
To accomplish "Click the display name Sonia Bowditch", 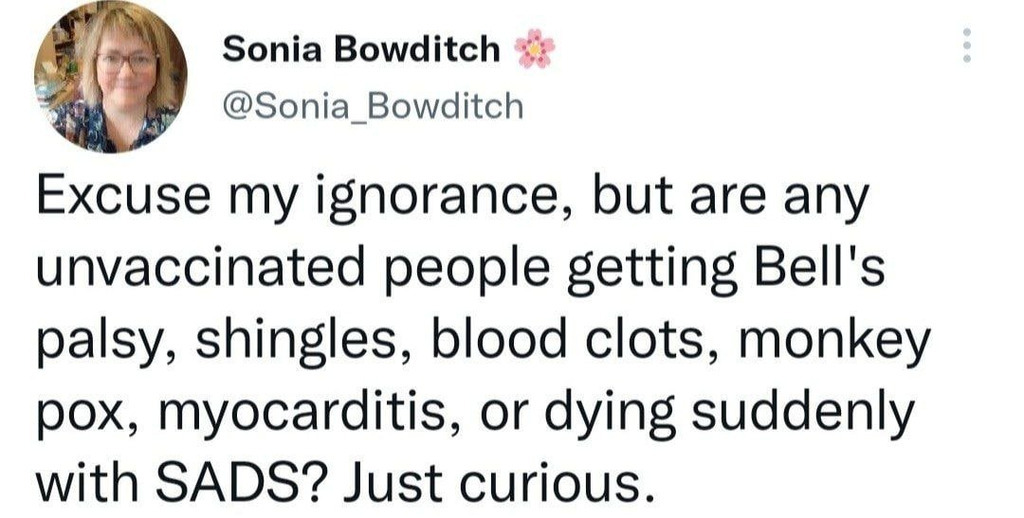I will [x=360, y=48].
